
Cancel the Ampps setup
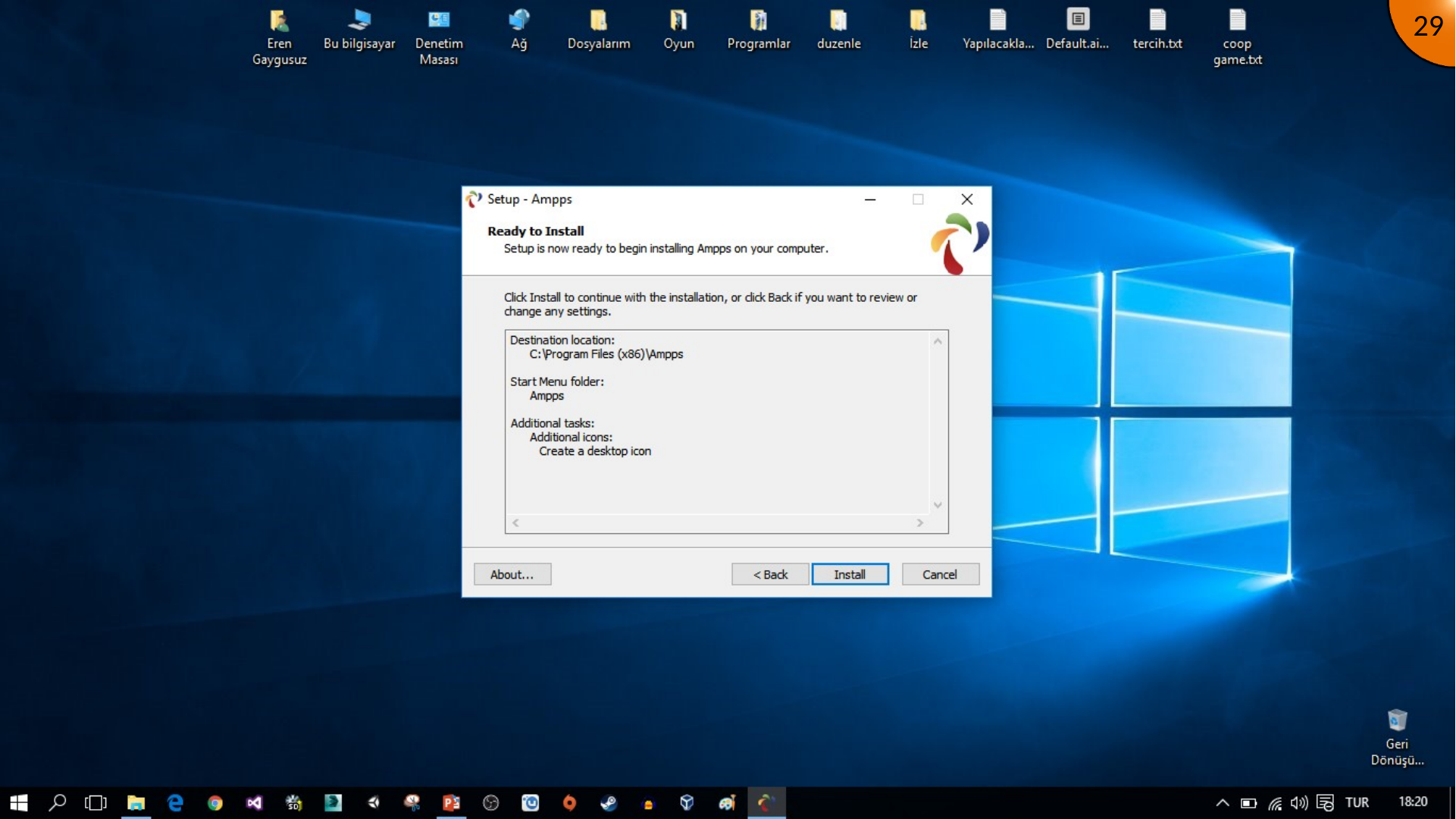[x=940, y=574]
